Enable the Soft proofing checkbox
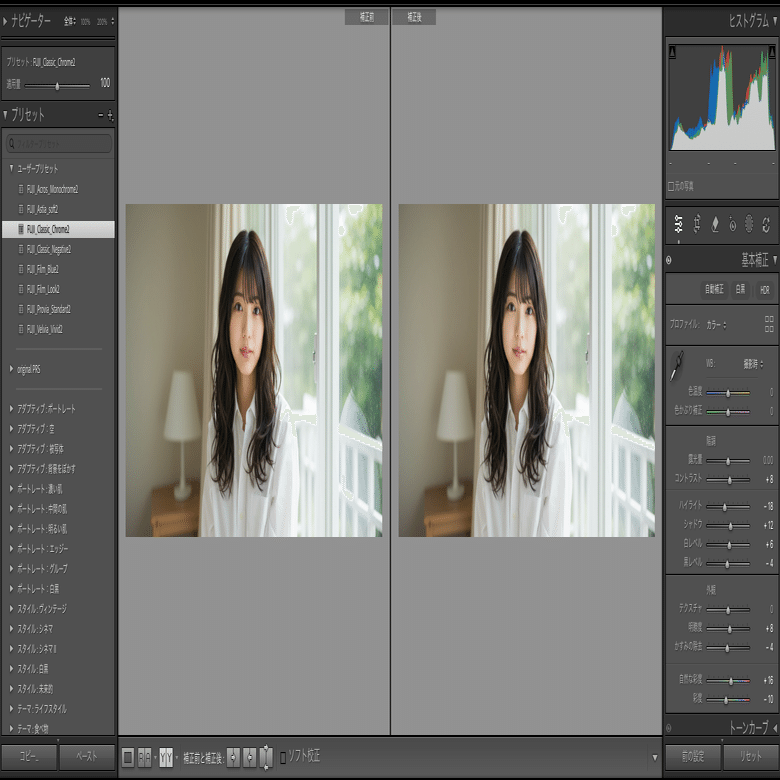The image size is (780, 780). click(283, 758)
